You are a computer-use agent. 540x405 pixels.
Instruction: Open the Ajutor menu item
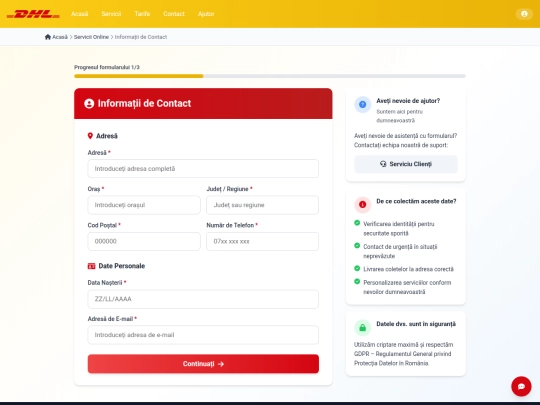(206, 14)
